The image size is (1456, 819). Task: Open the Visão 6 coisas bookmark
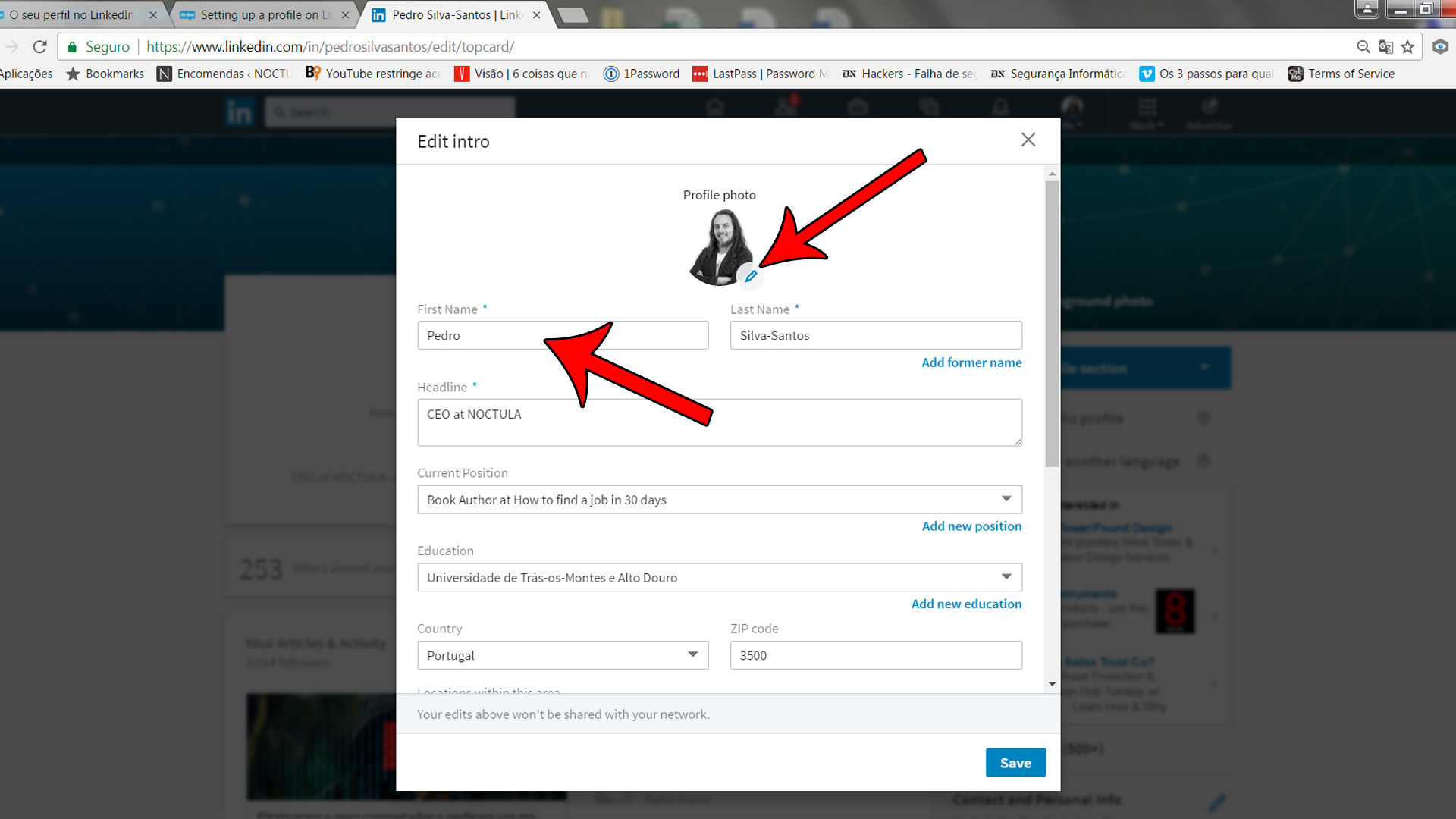(522, 74)
